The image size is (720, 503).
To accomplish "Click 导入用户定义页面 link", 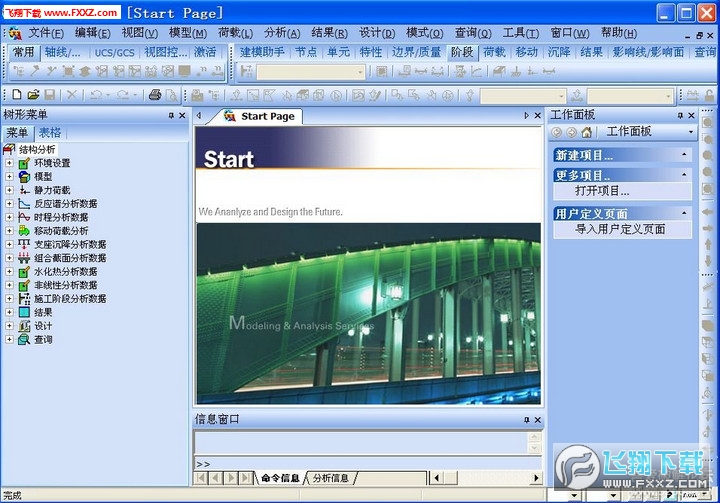I will pyautogui.click(x=620, y=229).
